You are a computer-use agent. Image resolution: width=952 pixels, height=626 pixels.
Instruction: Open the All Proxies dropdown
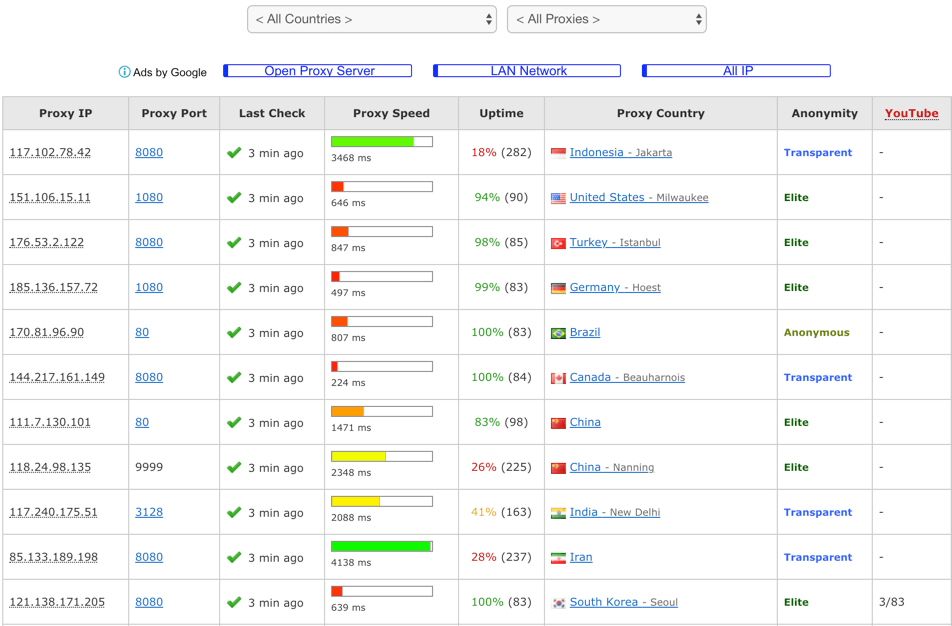pyautogui.click(x=606, y=19)
